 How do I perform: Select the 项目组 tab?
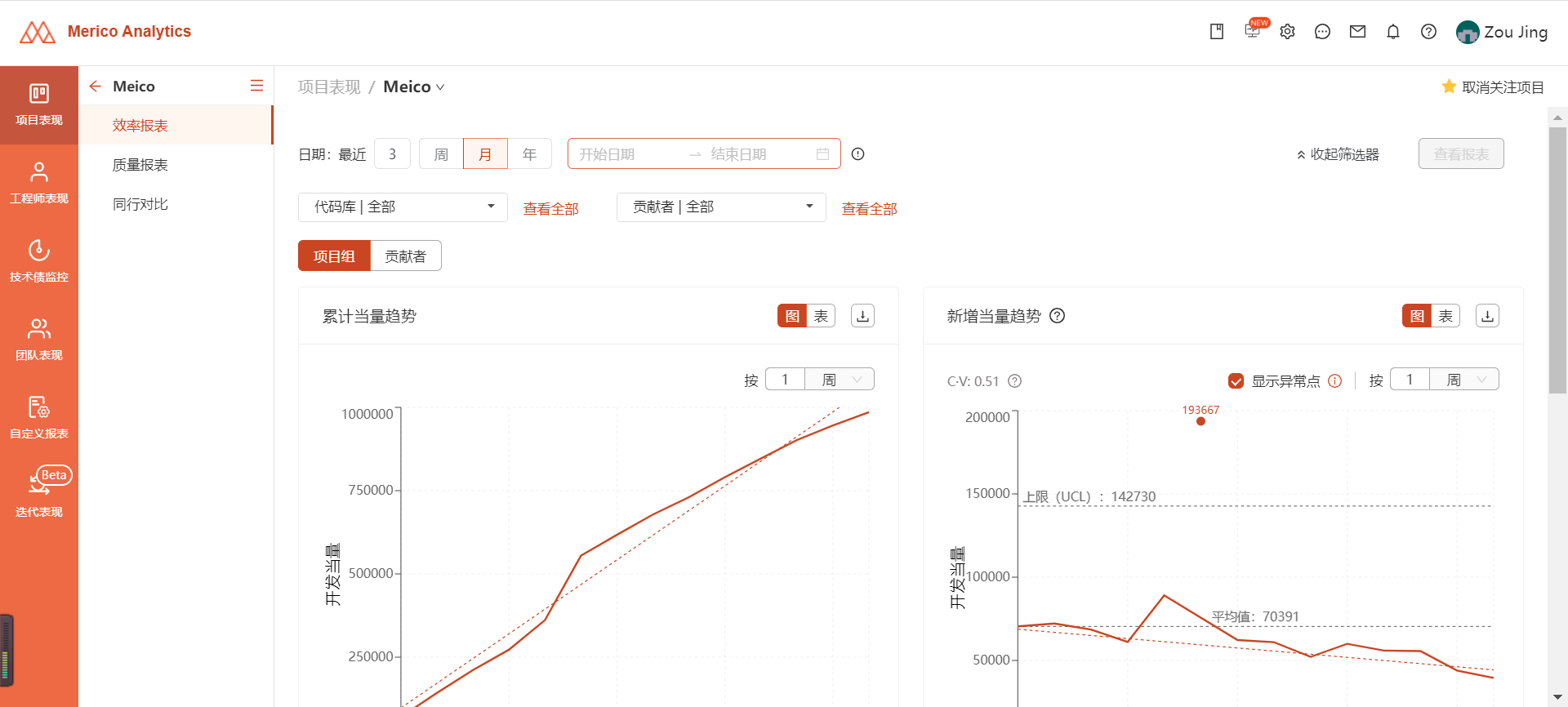[x=334, y=256]
